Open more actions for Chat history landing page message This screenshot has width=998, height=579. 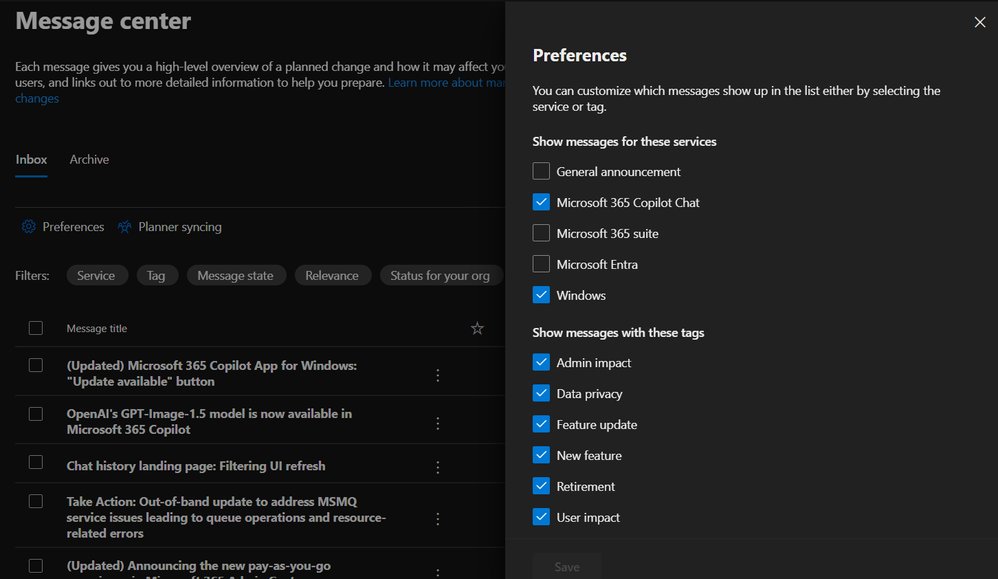(437, 465)
